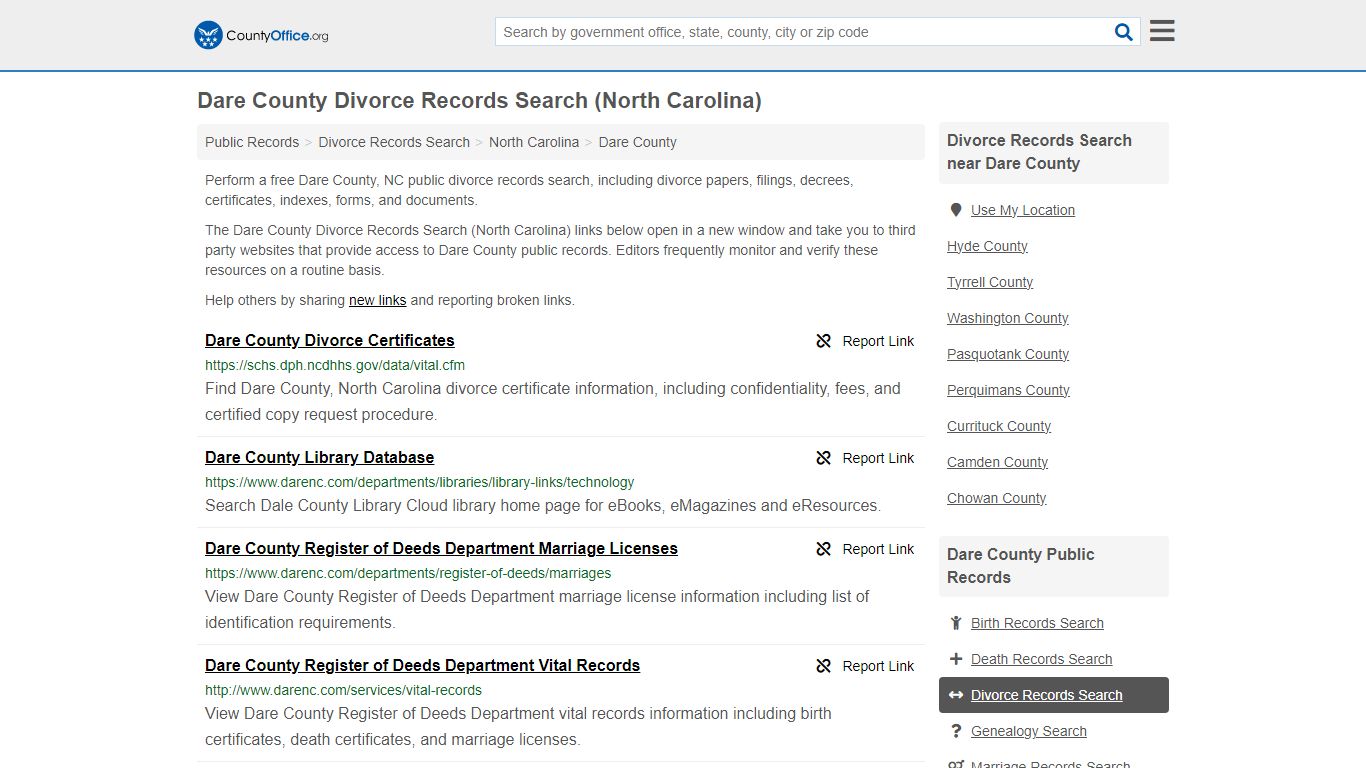Viewport: 1366px width, 768px height.
Task: Click broken-link icon for Library Database
Action: coord(823,458)
